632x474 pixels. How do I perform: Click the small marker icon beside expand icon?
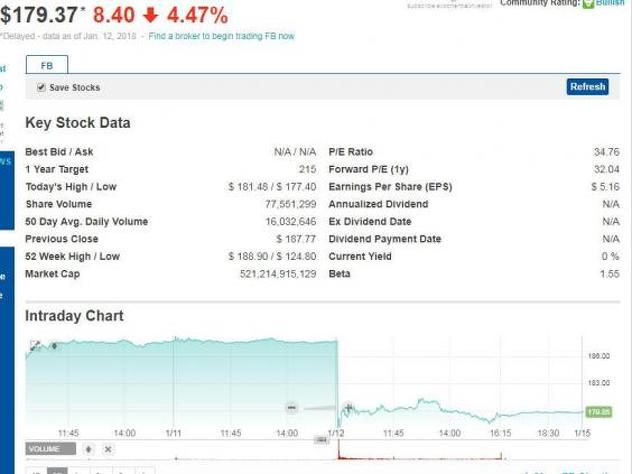[x=54, y=346]
